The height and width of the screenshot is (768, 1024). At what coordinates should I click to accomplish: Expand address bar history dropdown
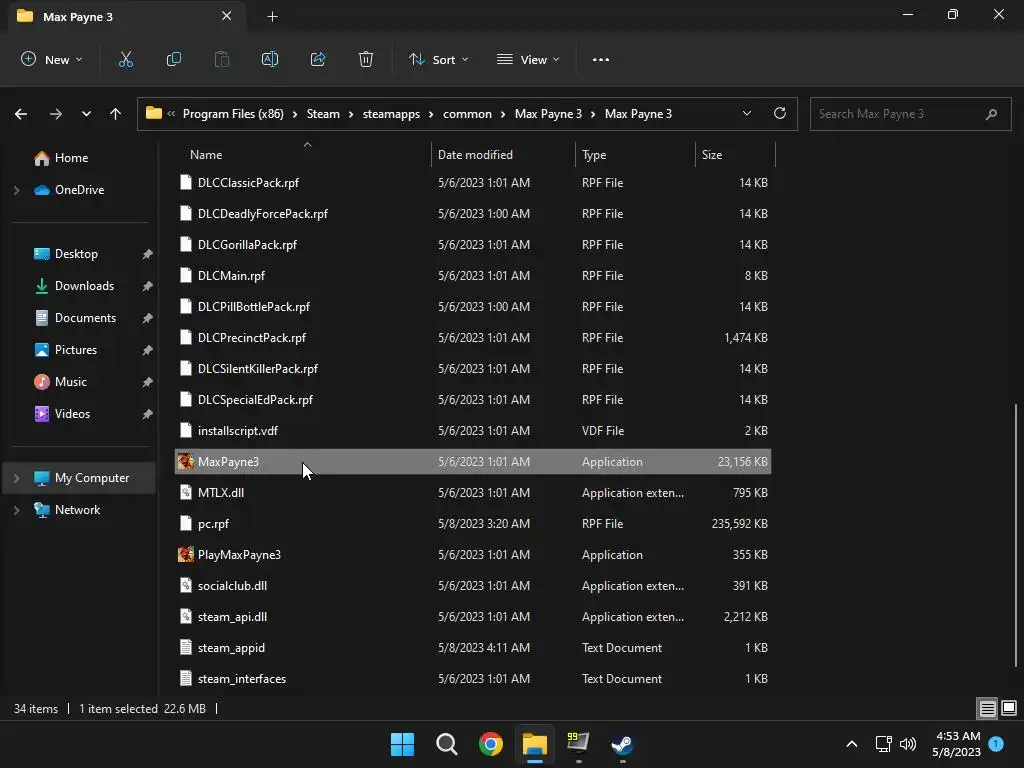point(747,113)
